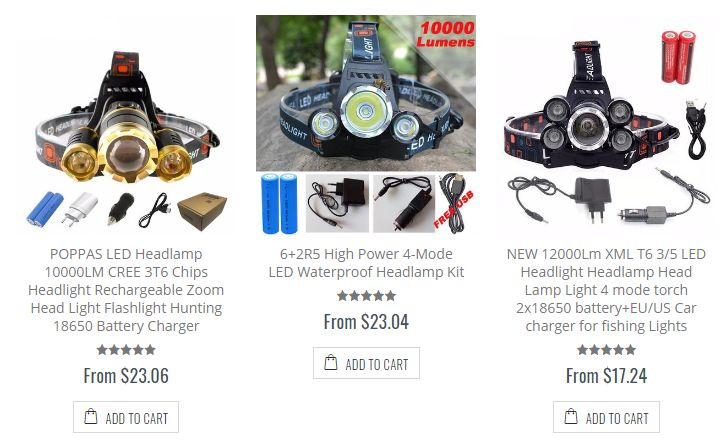This screenshot has height=445, width=727.
Task: Select the From $17.24 price
Action: point(606,375)
